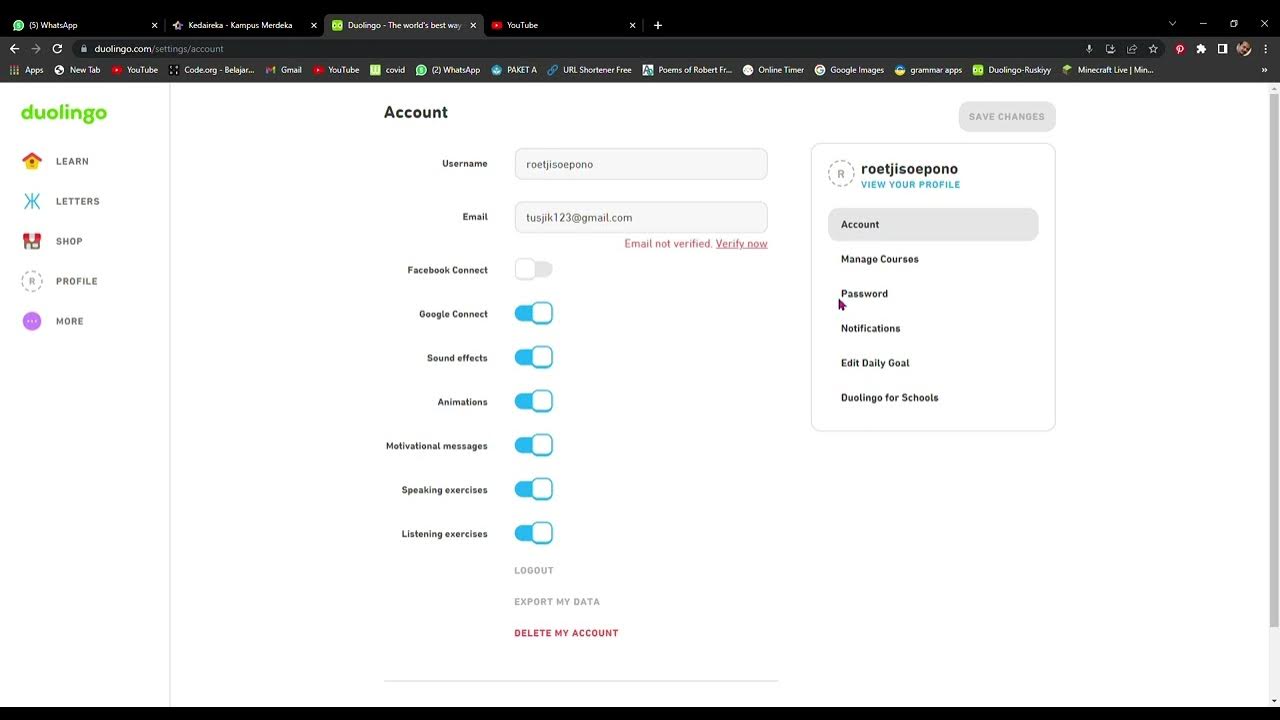Image resolution: width=1280 pixels, height=720 pixels.
Task: Turn off the Listening exercises switch
Action: (x=533, y=533)
